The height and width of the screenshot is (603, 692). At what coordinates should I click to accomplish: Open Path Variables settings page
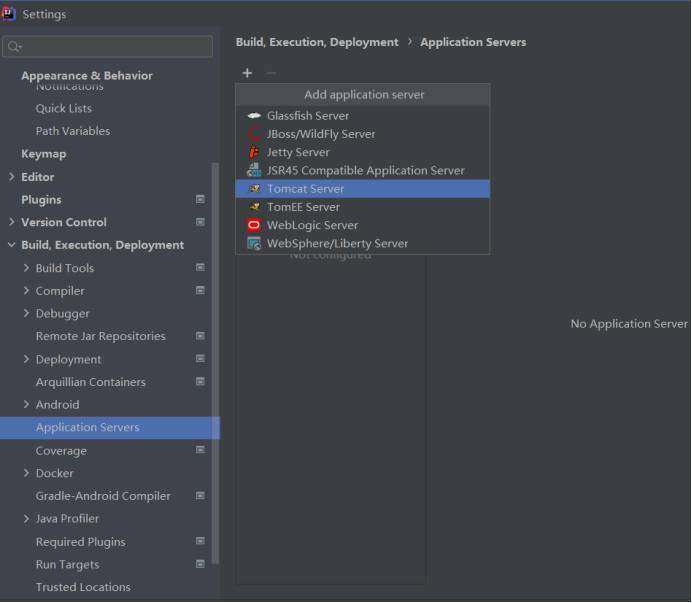(73, 131)
